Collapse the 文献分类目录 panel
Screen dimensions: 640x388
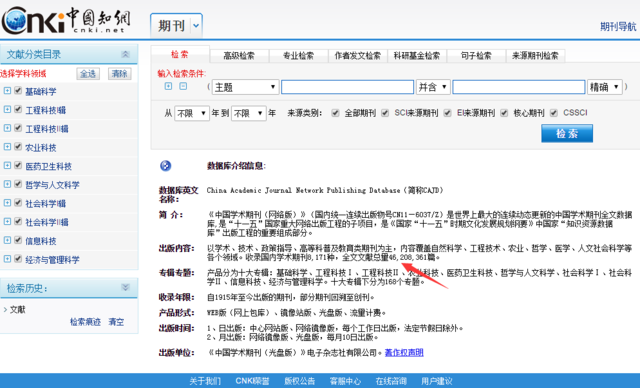(125, 54)
